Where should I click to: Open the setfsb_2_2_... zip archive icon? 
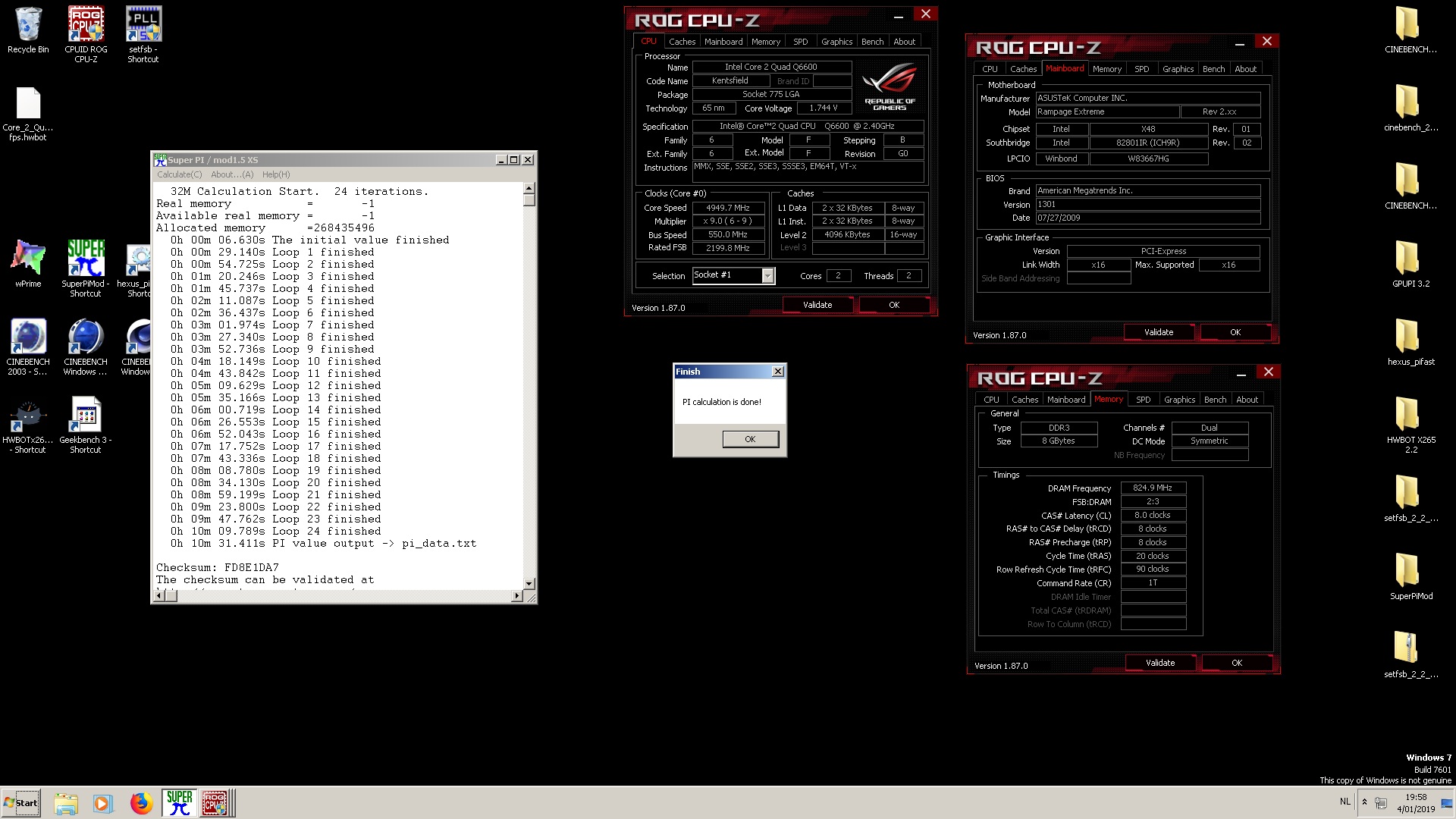pyautogui.click(x=1410, y=654)
